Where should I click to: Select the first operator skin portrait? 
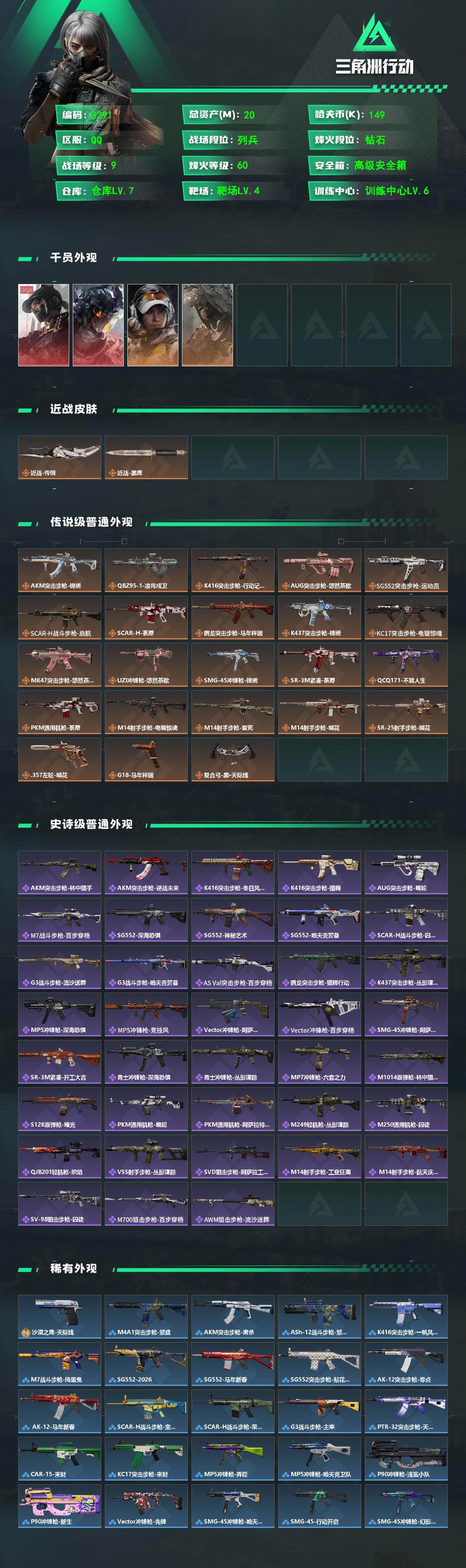[44, 325]
